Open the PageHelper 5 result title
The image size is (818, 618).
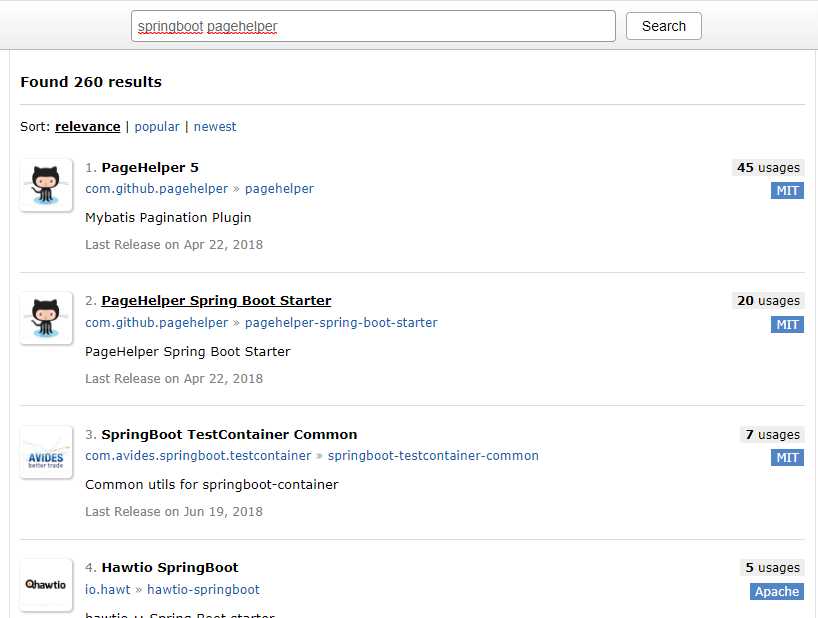(x=150, y=167)
